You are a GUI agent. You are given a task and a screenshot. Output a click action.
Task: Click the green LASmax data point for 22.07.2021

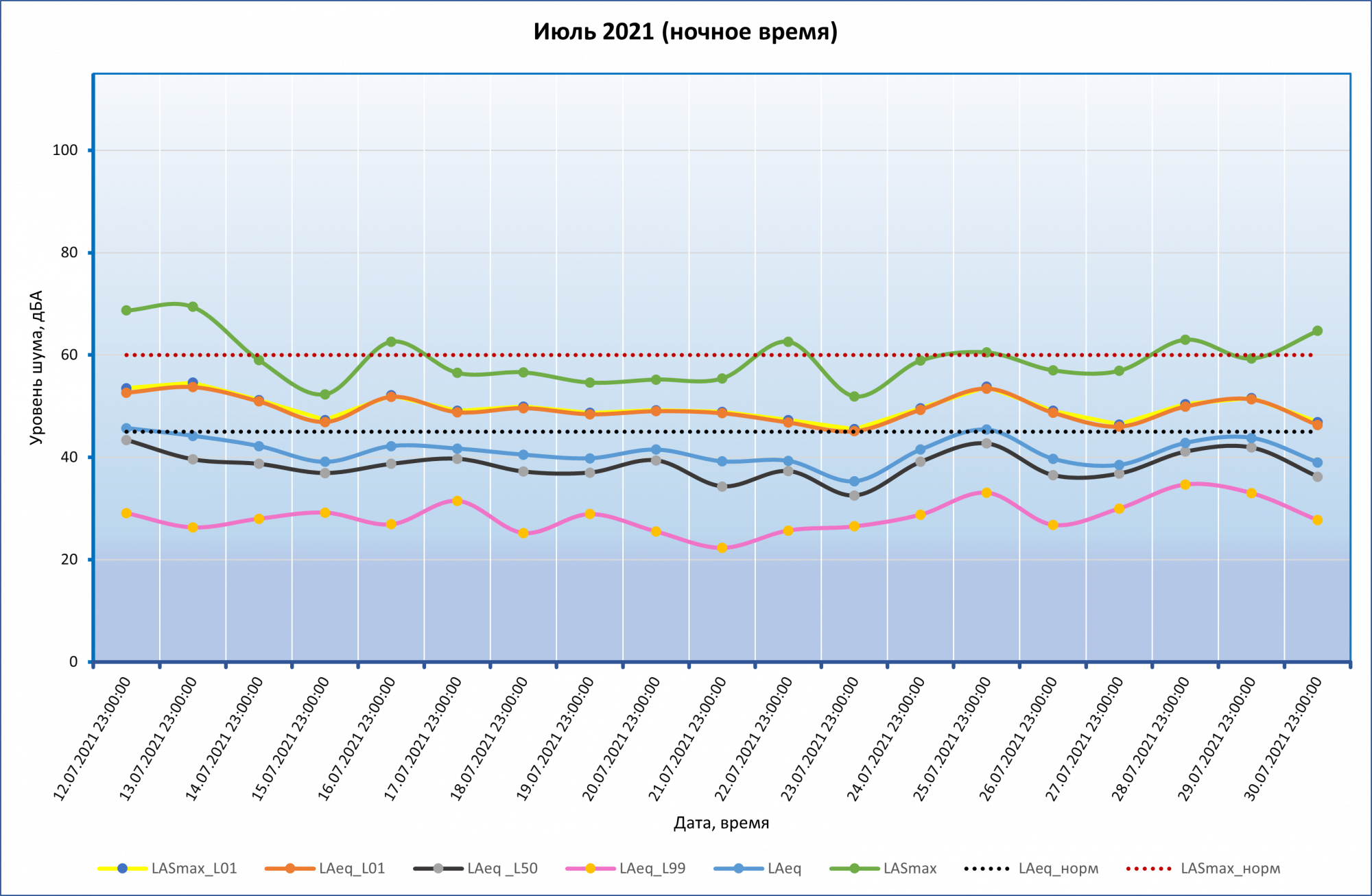point(788,342)
